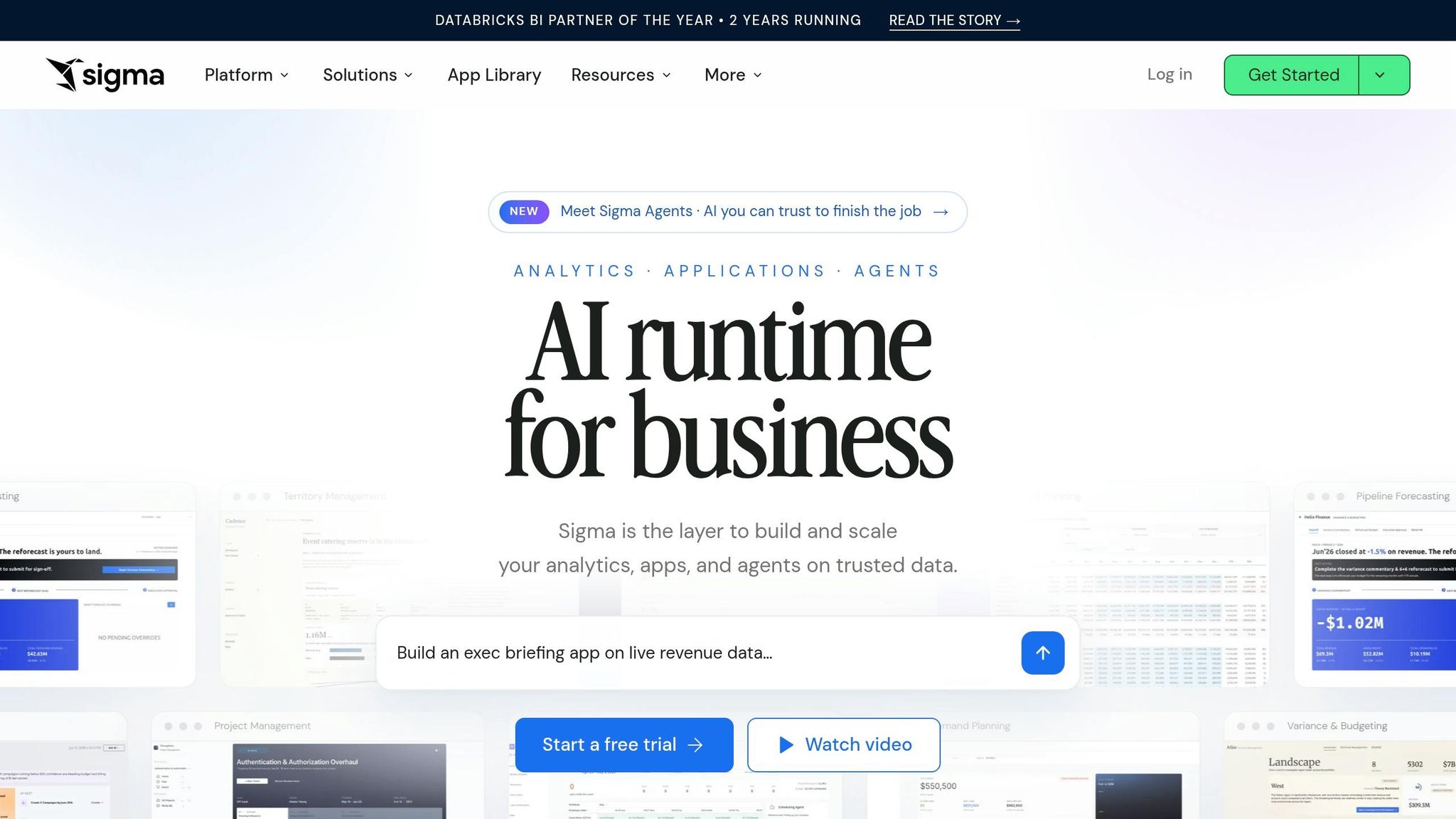1456x819 pixels.
Task: Click the Log in link
Action: tap(1169, 74)
